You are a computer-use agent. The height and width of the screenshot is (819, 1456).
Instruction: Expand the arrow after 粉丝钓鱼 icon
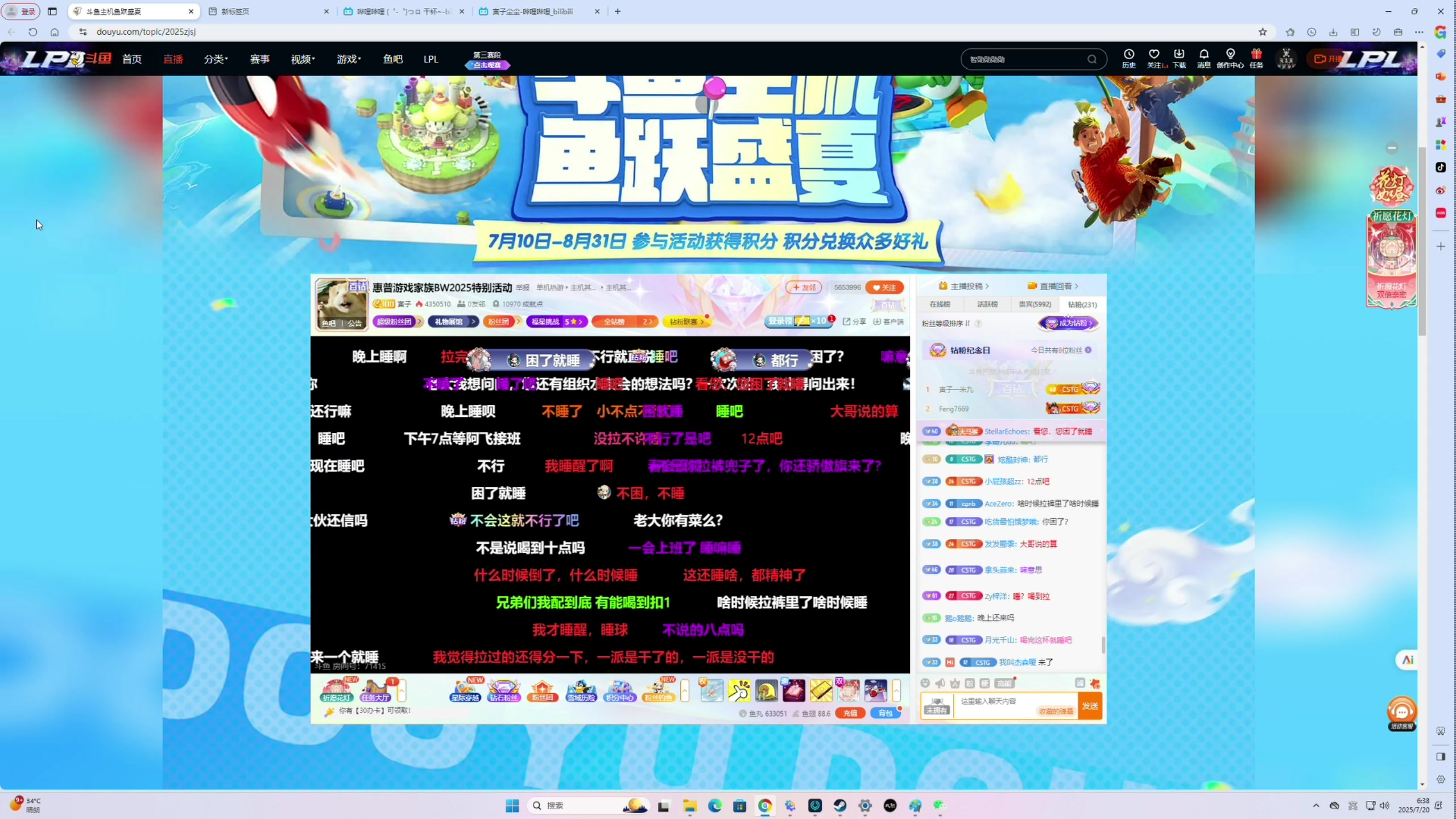coord(685,690)
